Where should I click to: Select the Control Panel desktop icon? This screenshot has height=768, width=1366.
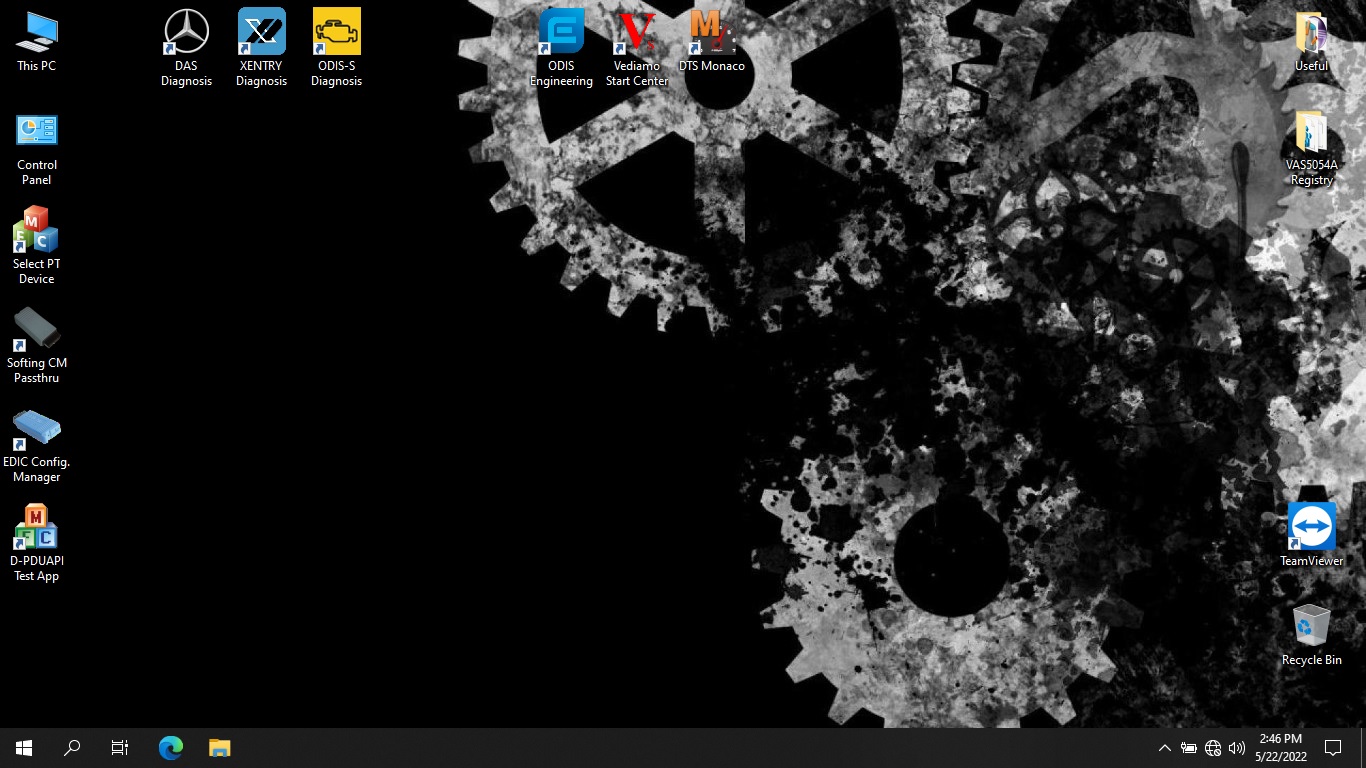37,147
